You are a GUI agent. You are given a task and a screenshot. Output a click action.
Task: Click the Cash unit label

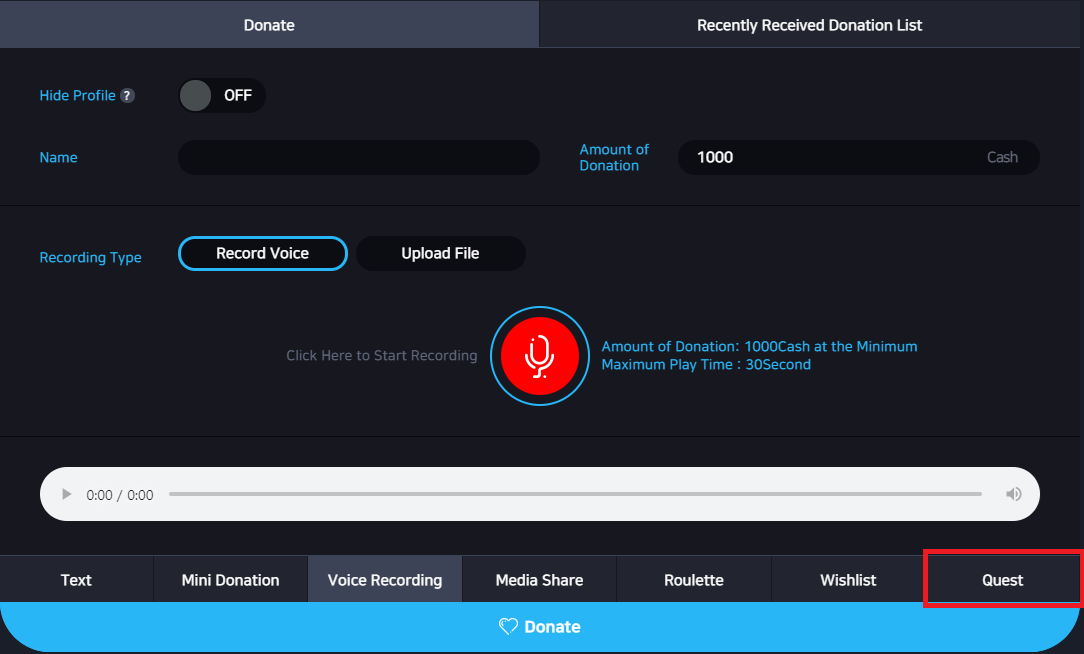pyautogui.click(x=1002, y=158)
